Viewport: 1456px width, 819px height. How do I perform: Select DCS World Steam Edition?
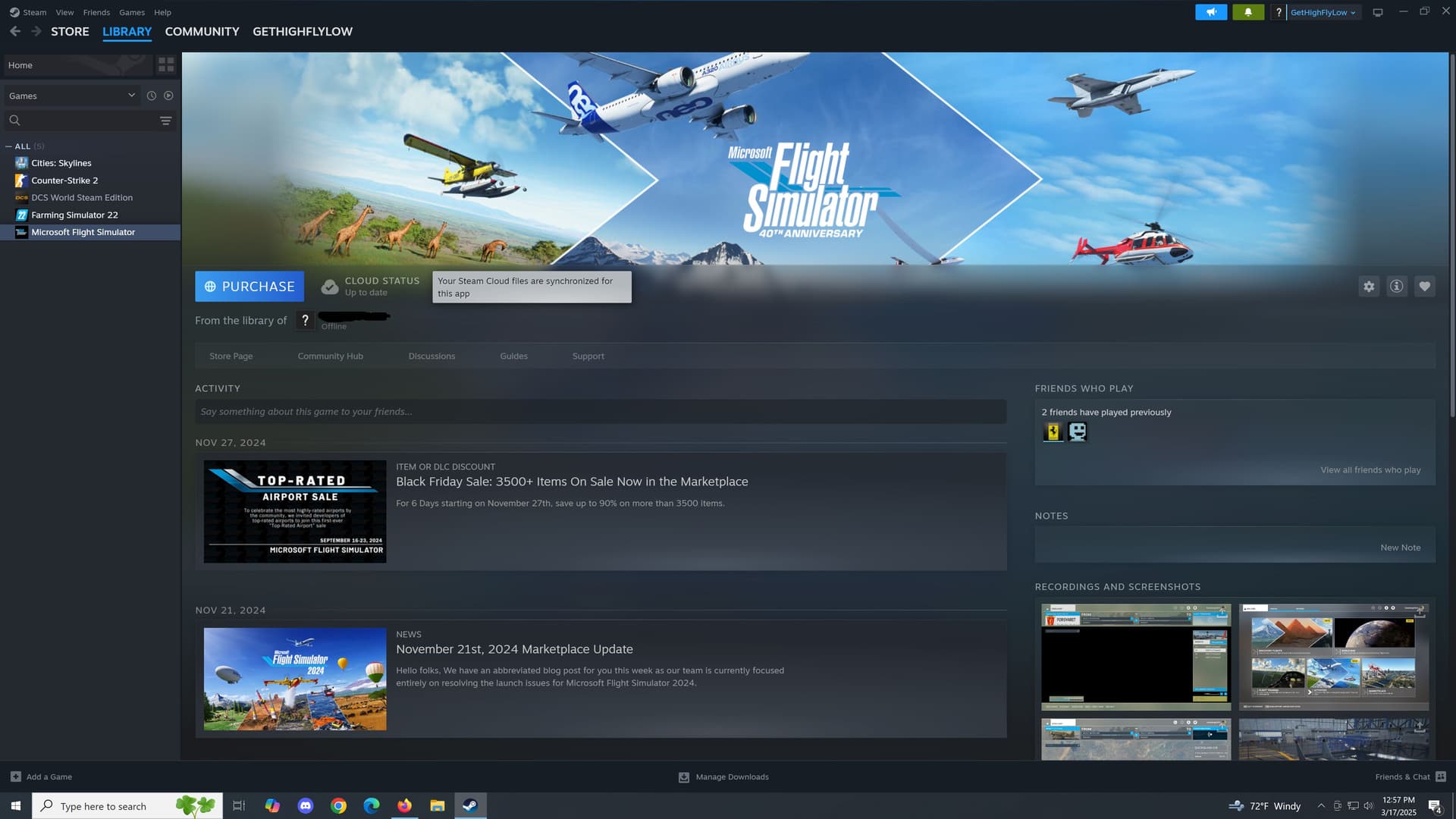[x=90, y=198]
